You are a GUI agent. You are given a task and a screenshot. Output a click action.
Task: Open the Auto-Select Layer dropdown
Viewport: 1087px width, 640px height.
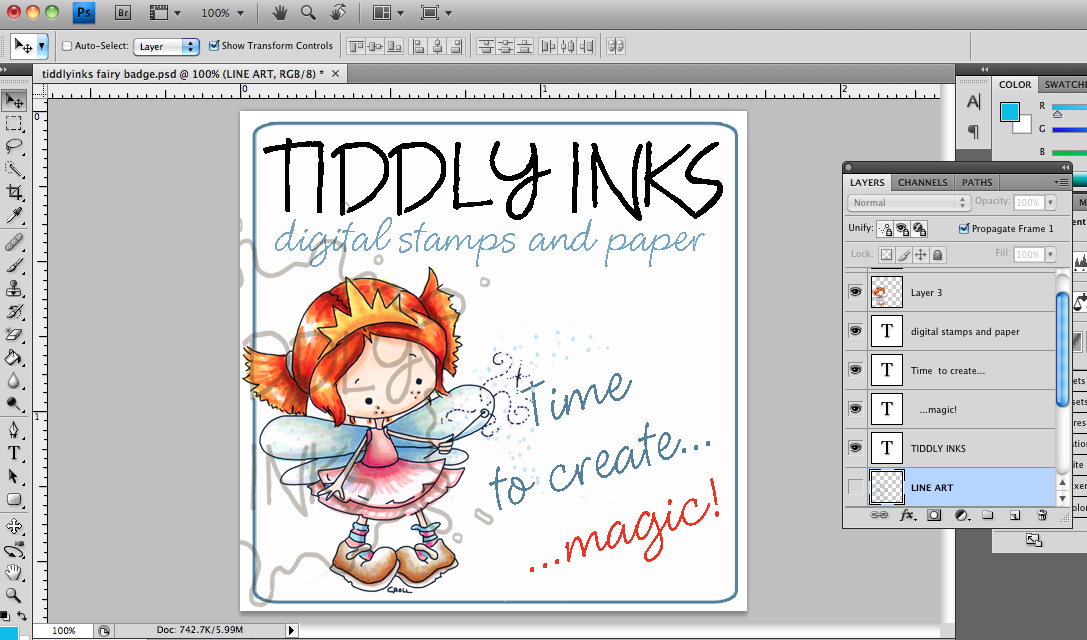(x=166, y=46)
